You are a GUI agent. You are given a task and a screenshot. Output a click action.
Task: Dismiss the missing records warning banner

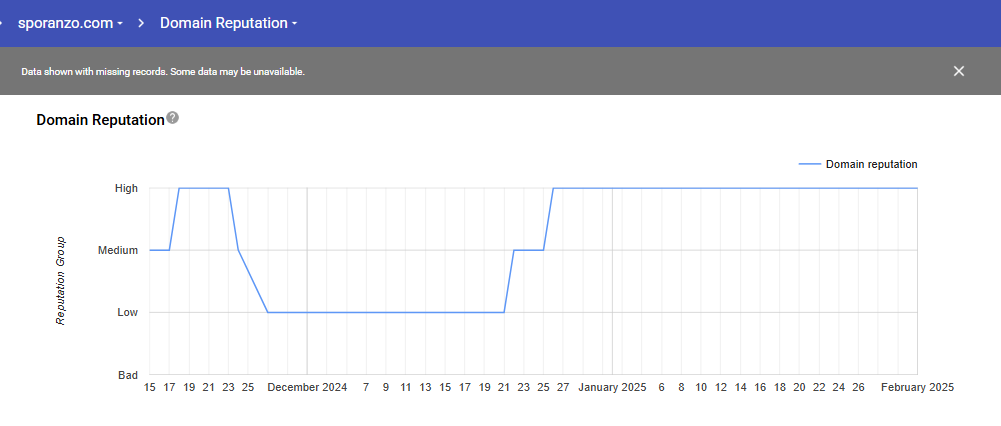(x=958, y=71)
